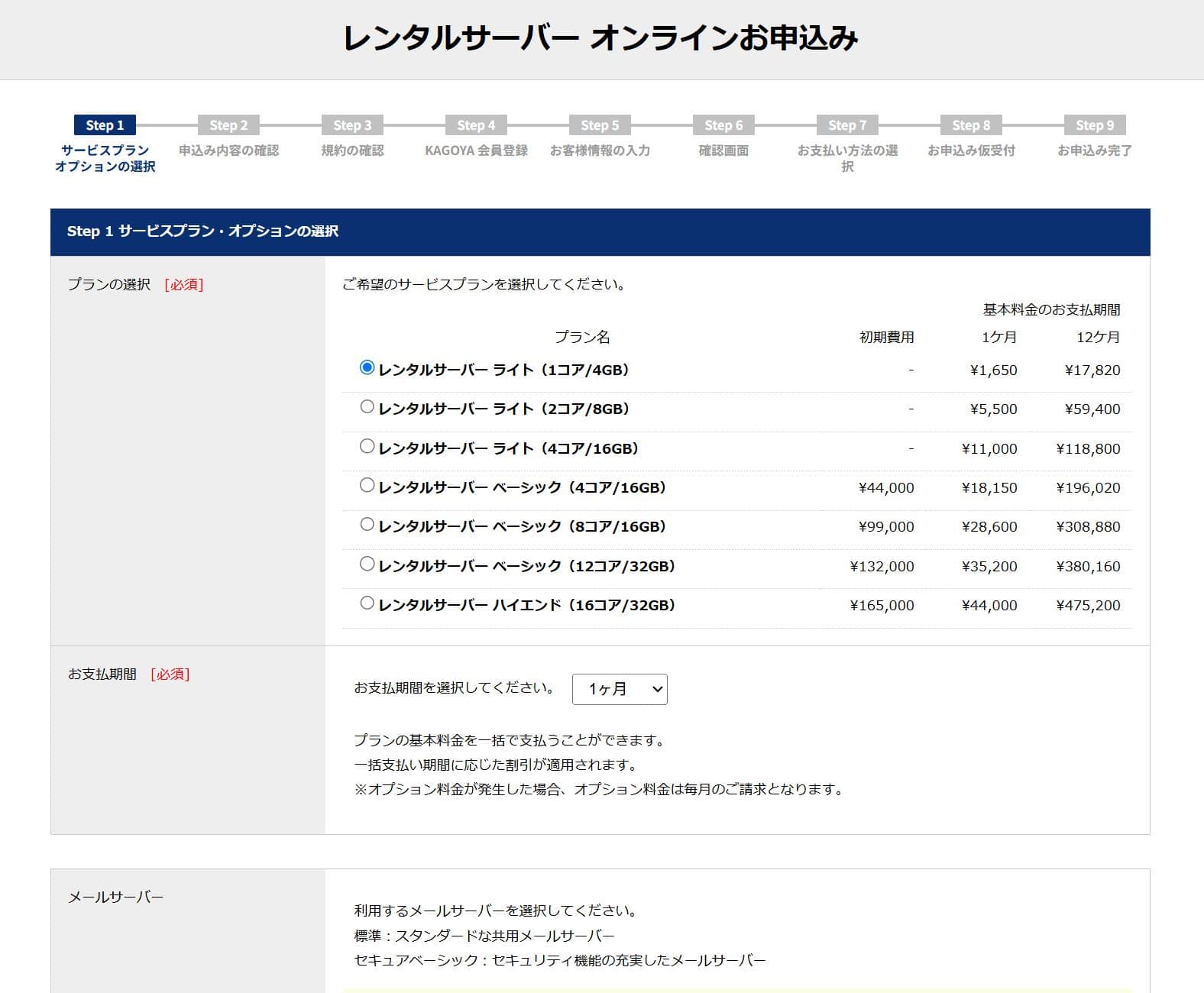Image resolution: width=1204 pixels, height=993 pixels.
Task: Click the ¥1,650 monthly price
Action: point(993,370)
